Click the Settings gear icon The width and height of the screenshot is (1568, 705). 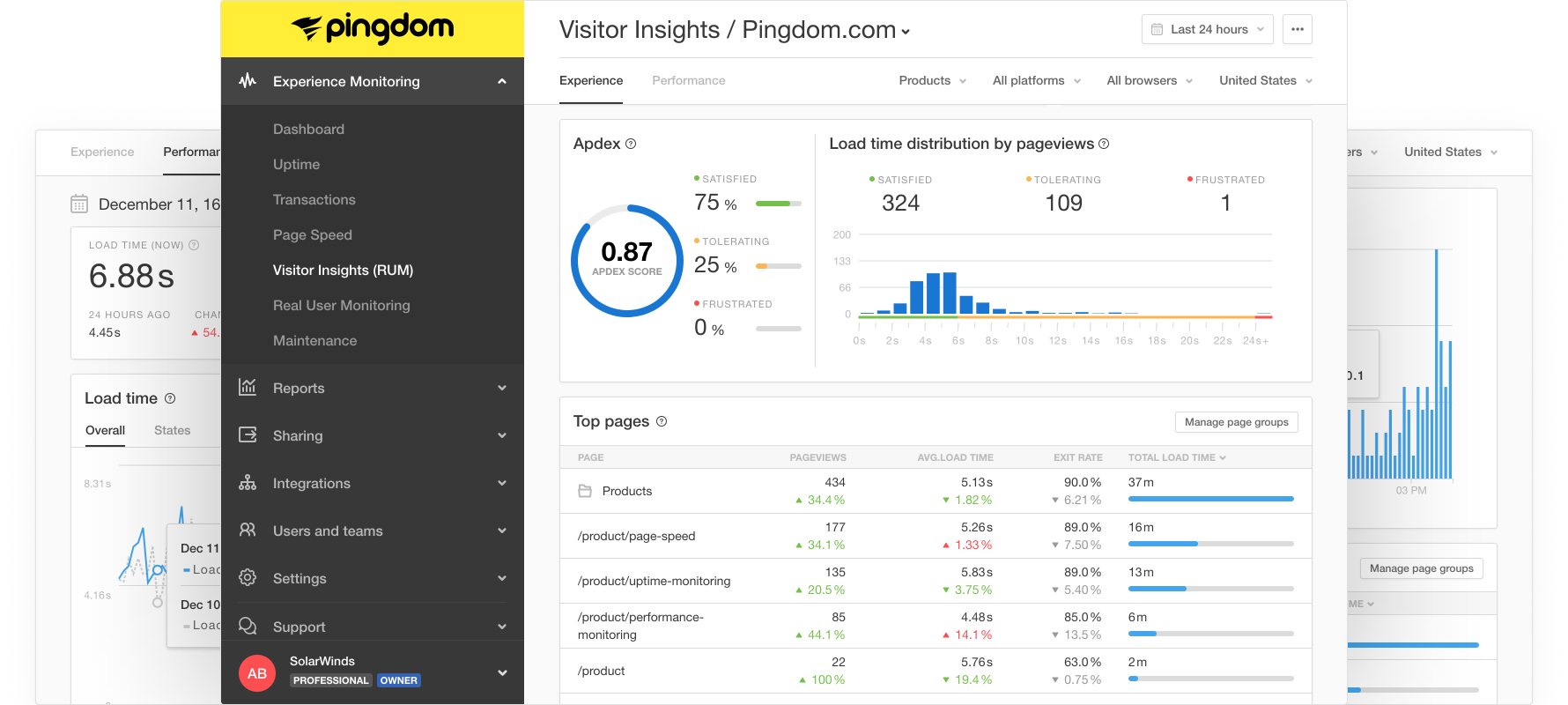(x=248, y=578)
